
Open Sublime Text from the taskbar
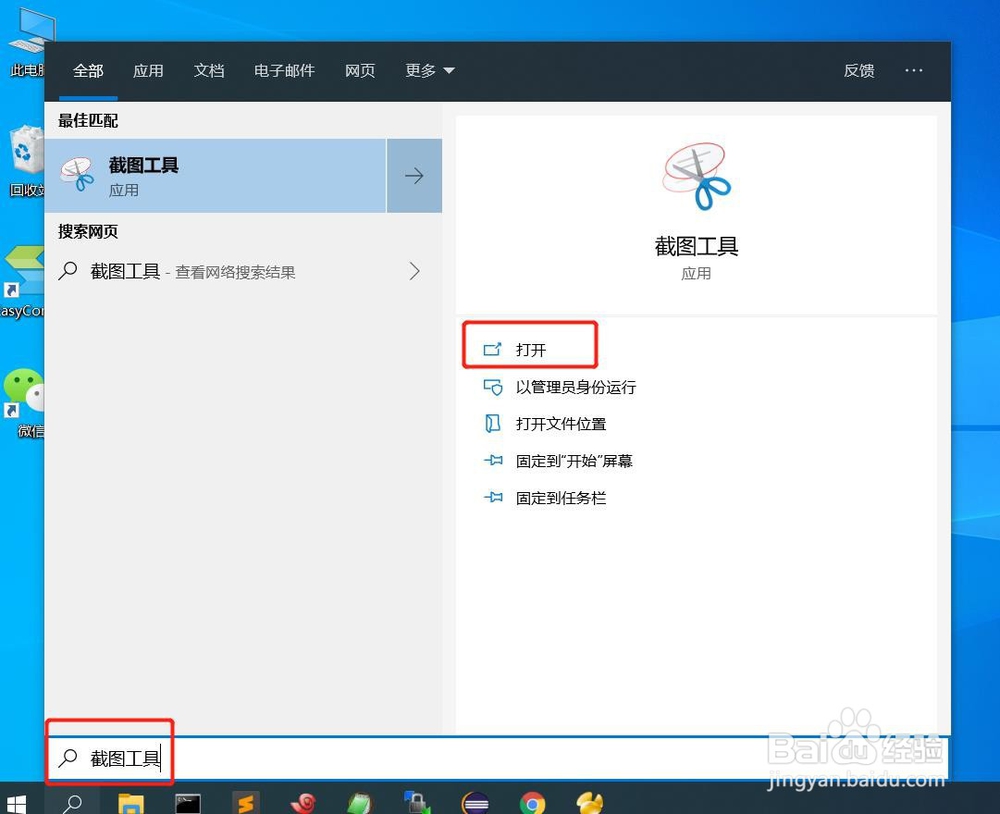click(246, 803)
